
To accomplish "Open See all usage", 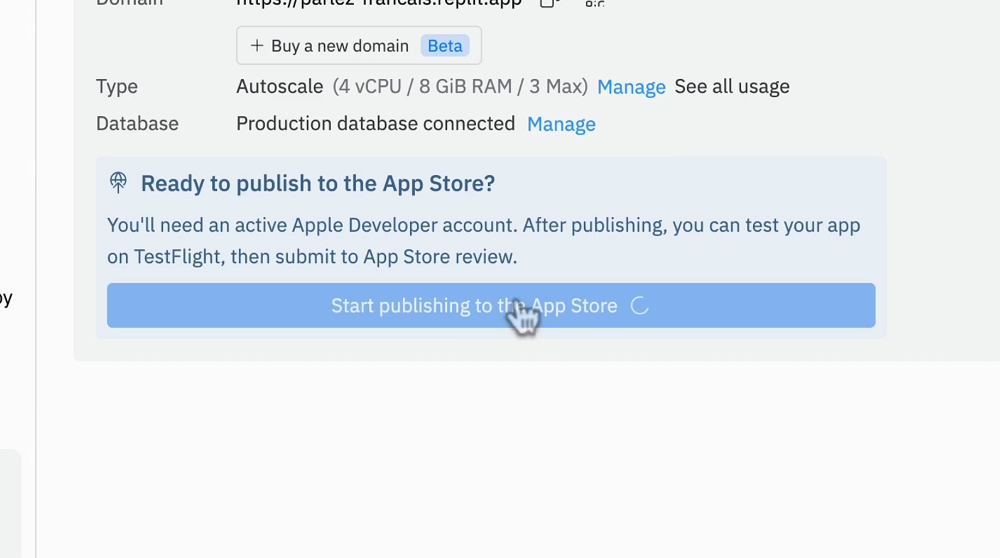I will (x=732, y=87).
